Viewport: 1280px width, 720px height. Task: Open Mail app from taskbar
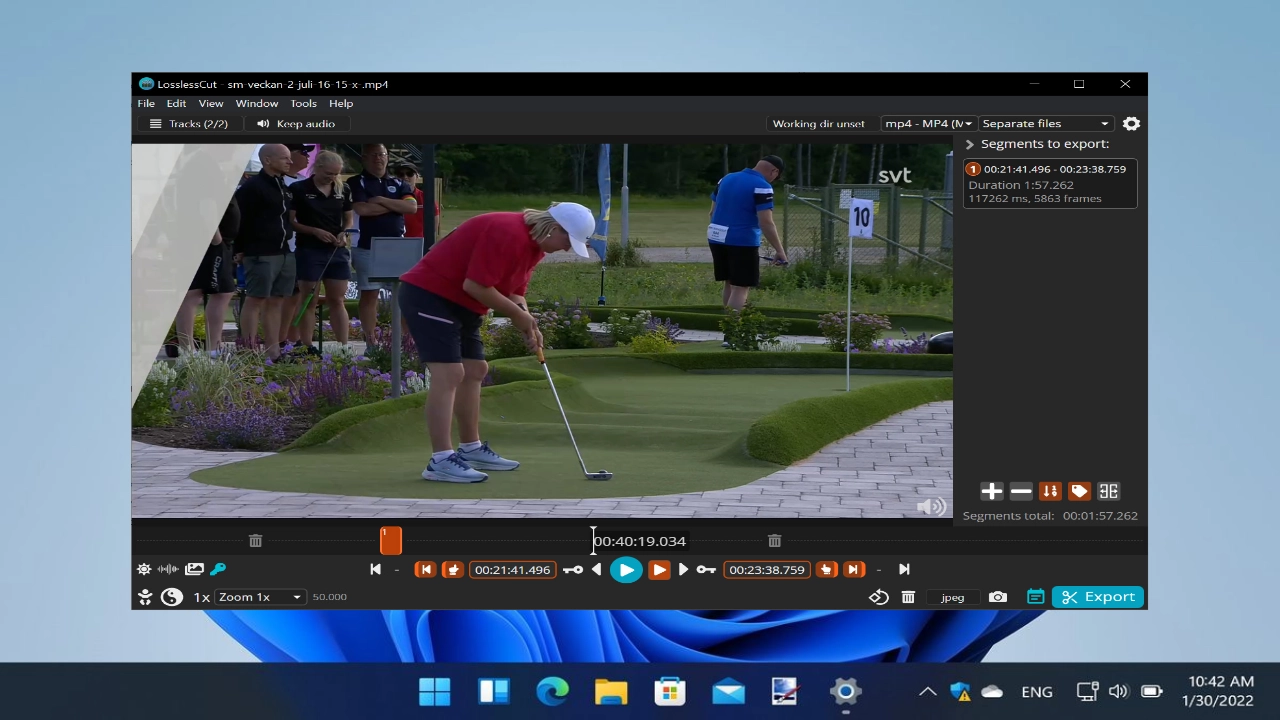coord(728,691)
